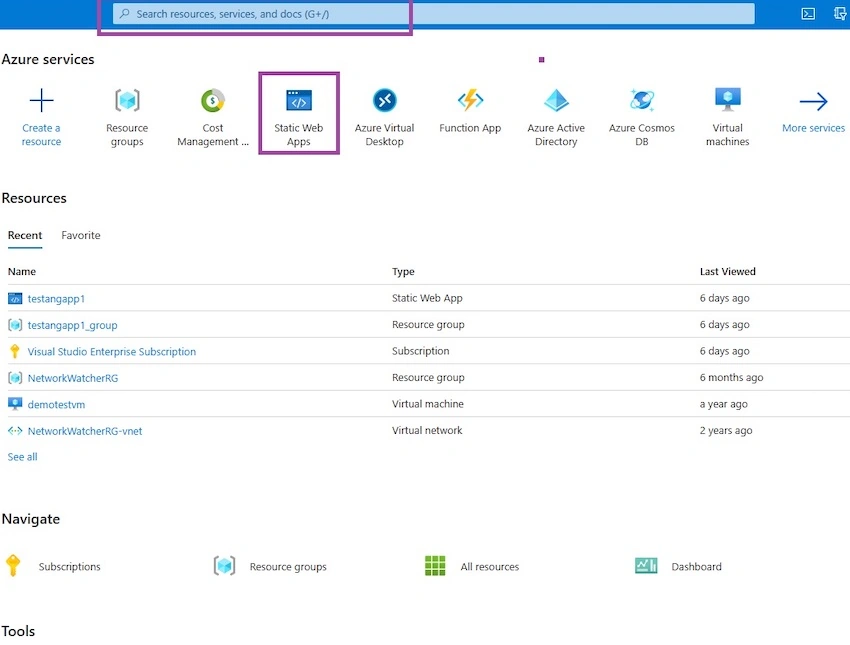850x645 pixels.
Task: Open Dashboard under Navigate
Action: pyautogui.click(x=697, y=566)
